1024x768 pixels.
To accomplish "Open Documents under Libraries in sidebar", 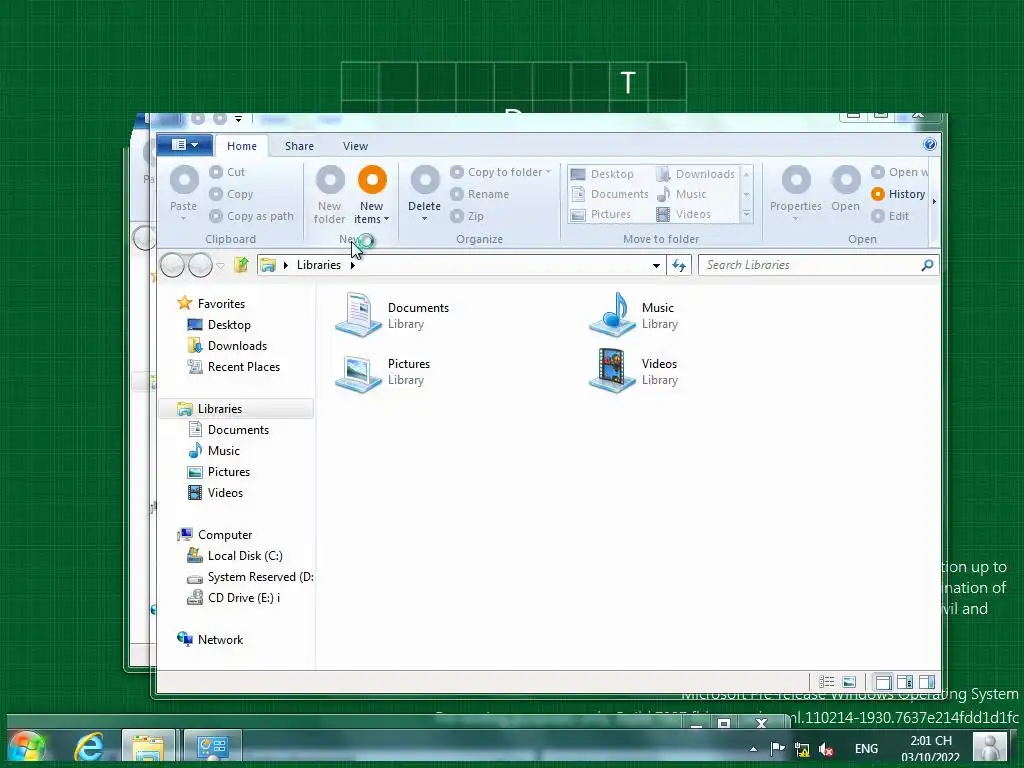I will (x=229, y=430).
